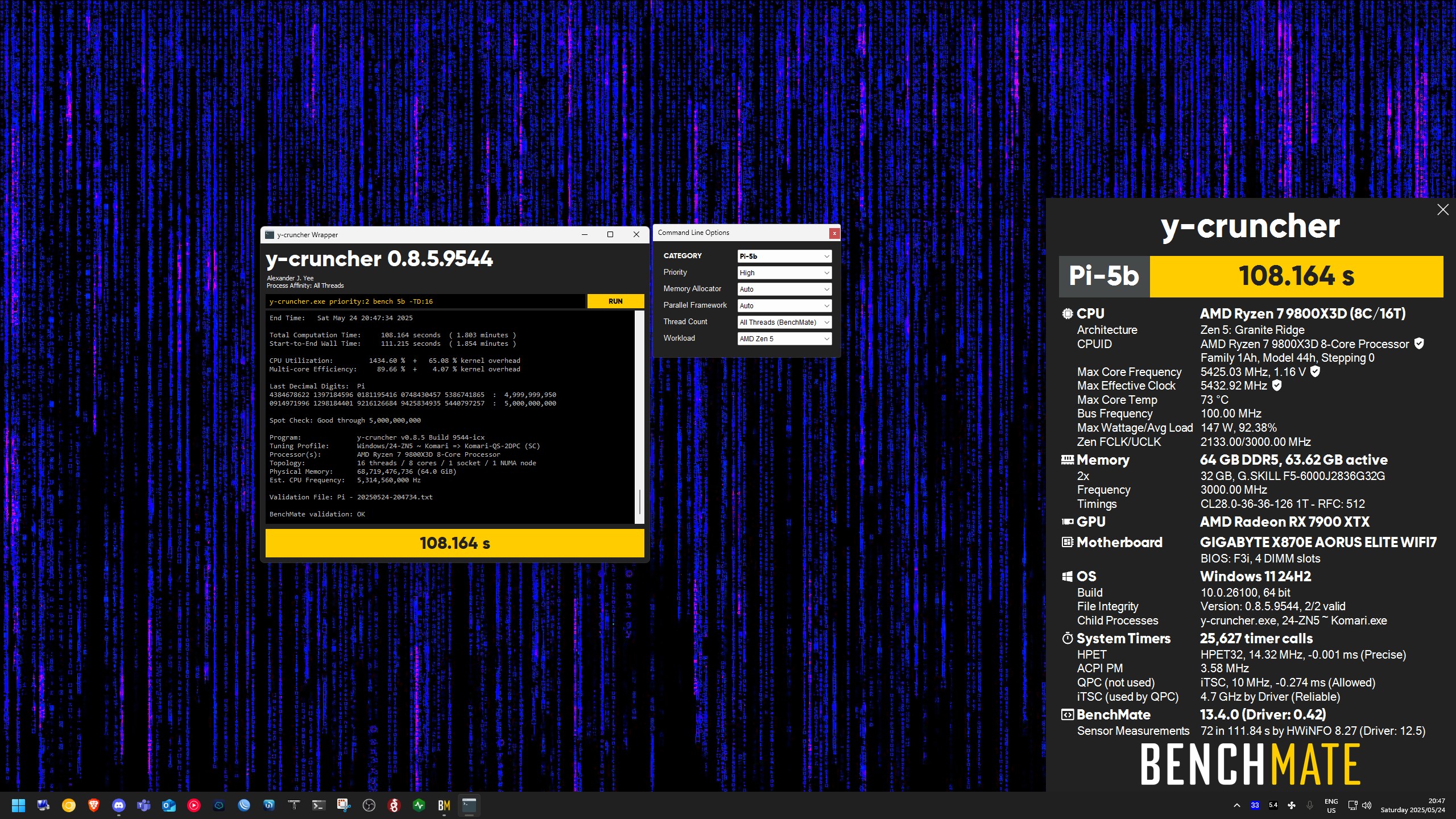
Task: Click the y-cruncher Wrapper title bar icon
Action: click(270, 235)
